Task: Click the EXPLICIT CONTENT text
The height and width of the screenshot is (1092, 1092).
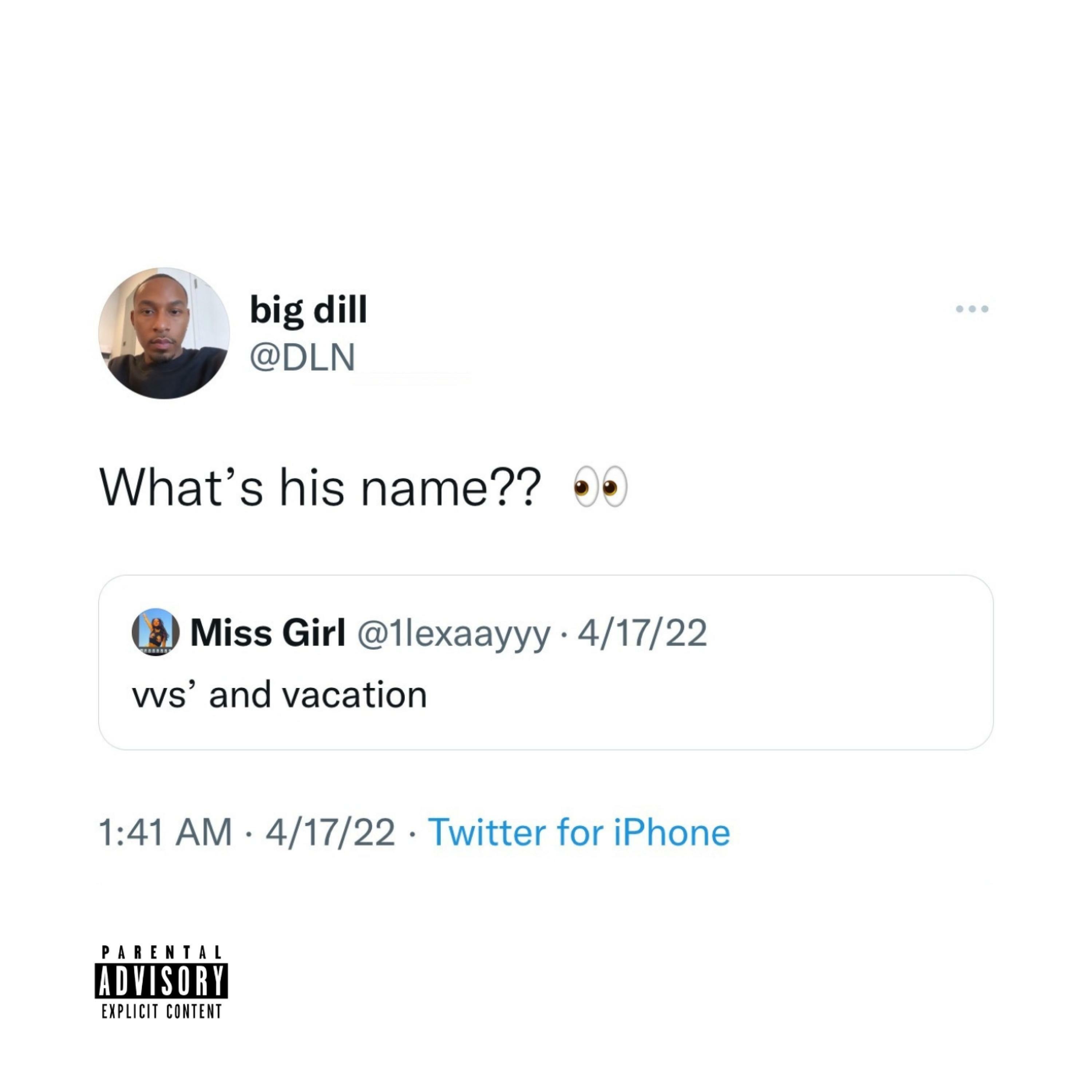Action: tap(162, 1011)
